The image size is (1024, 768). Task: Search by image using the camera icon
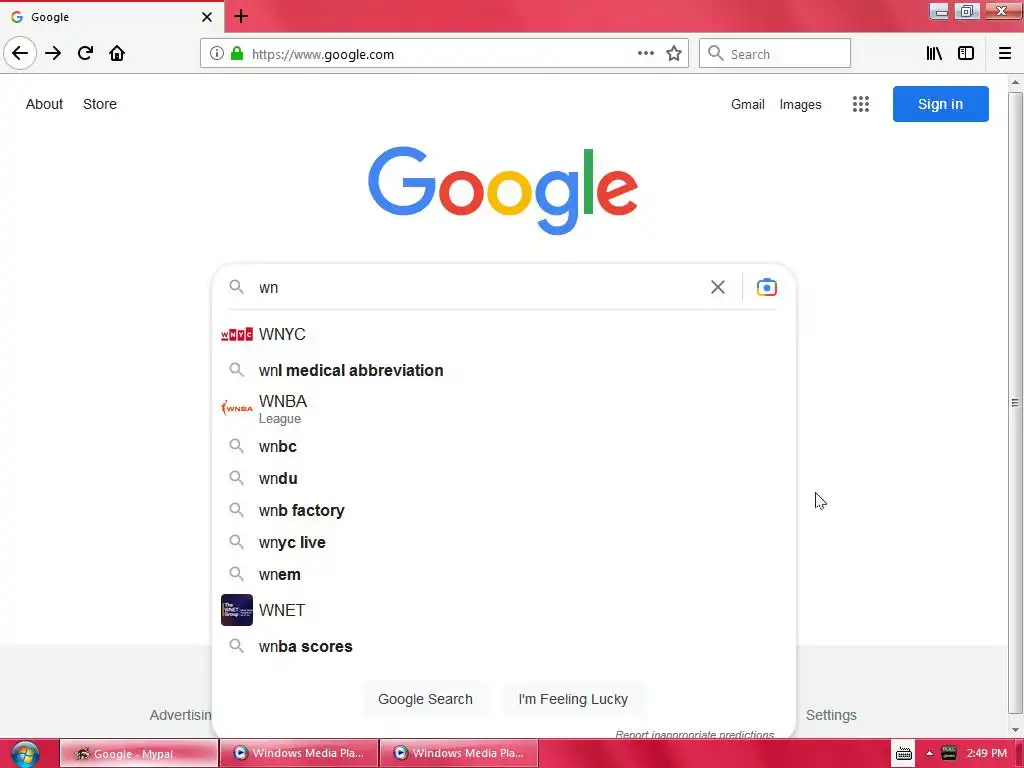[x=767, y=287]
